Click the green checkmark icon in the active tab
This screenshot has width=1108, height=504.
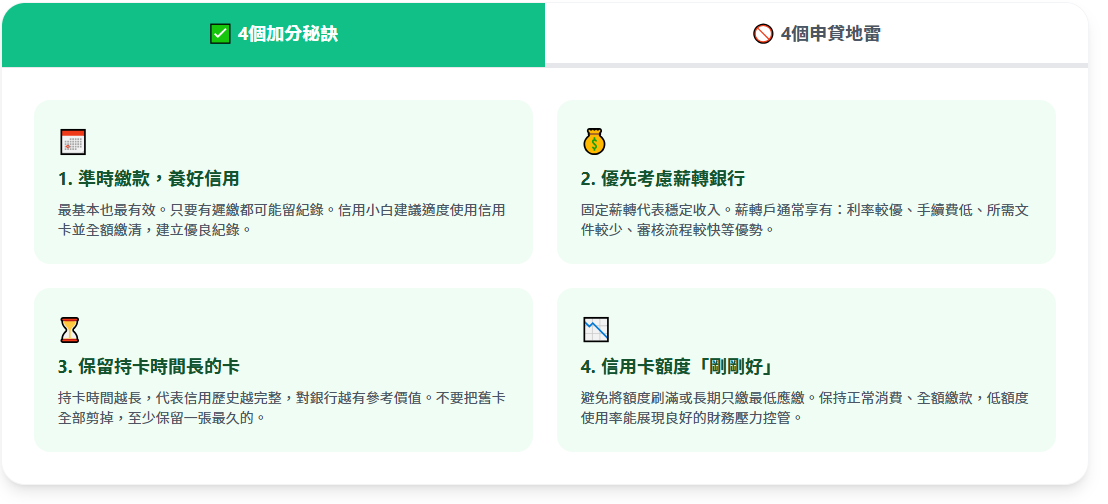(x=220, y=34)
